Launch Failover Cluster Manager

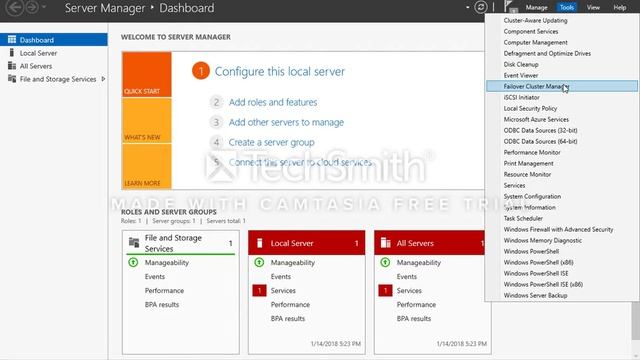pyautogui.click(x=562, y=86)
